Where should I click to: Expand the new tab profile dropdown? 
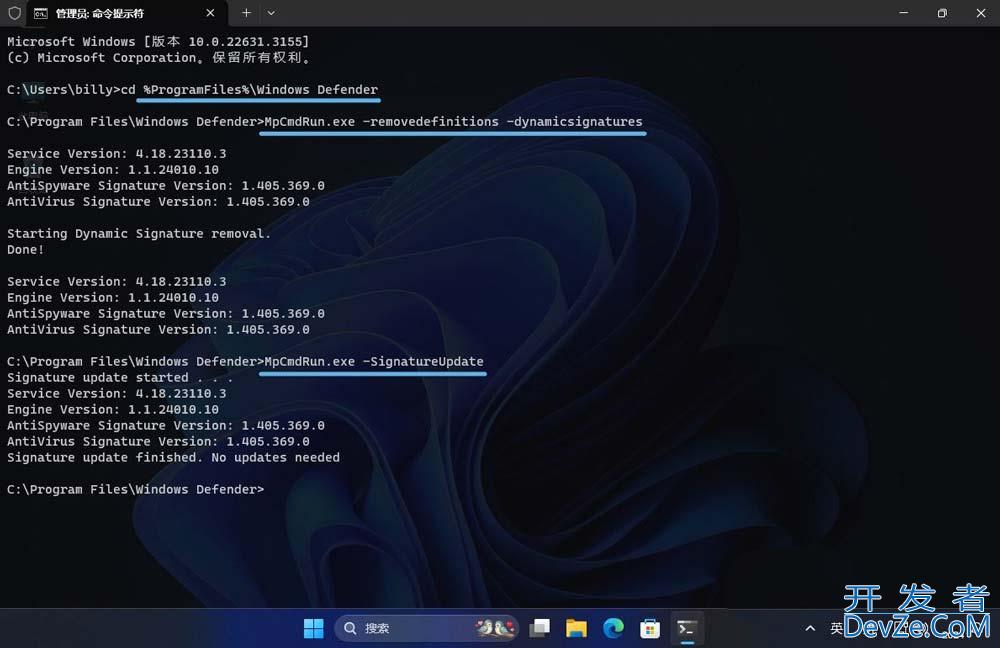click(271, 13)
